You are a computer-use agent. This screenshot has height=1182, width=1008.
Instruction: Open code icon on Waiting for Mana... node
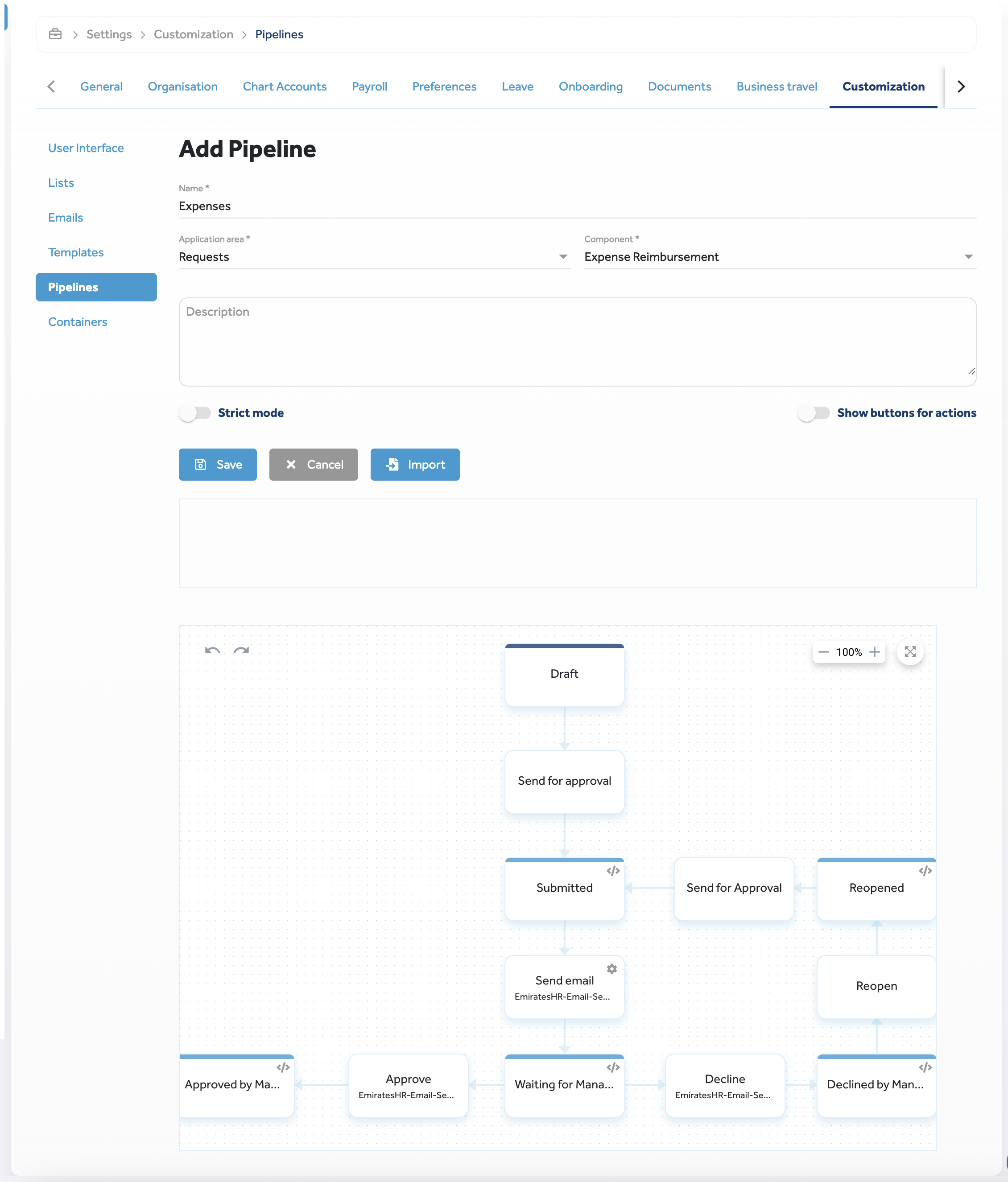(x=613, y=1068)
